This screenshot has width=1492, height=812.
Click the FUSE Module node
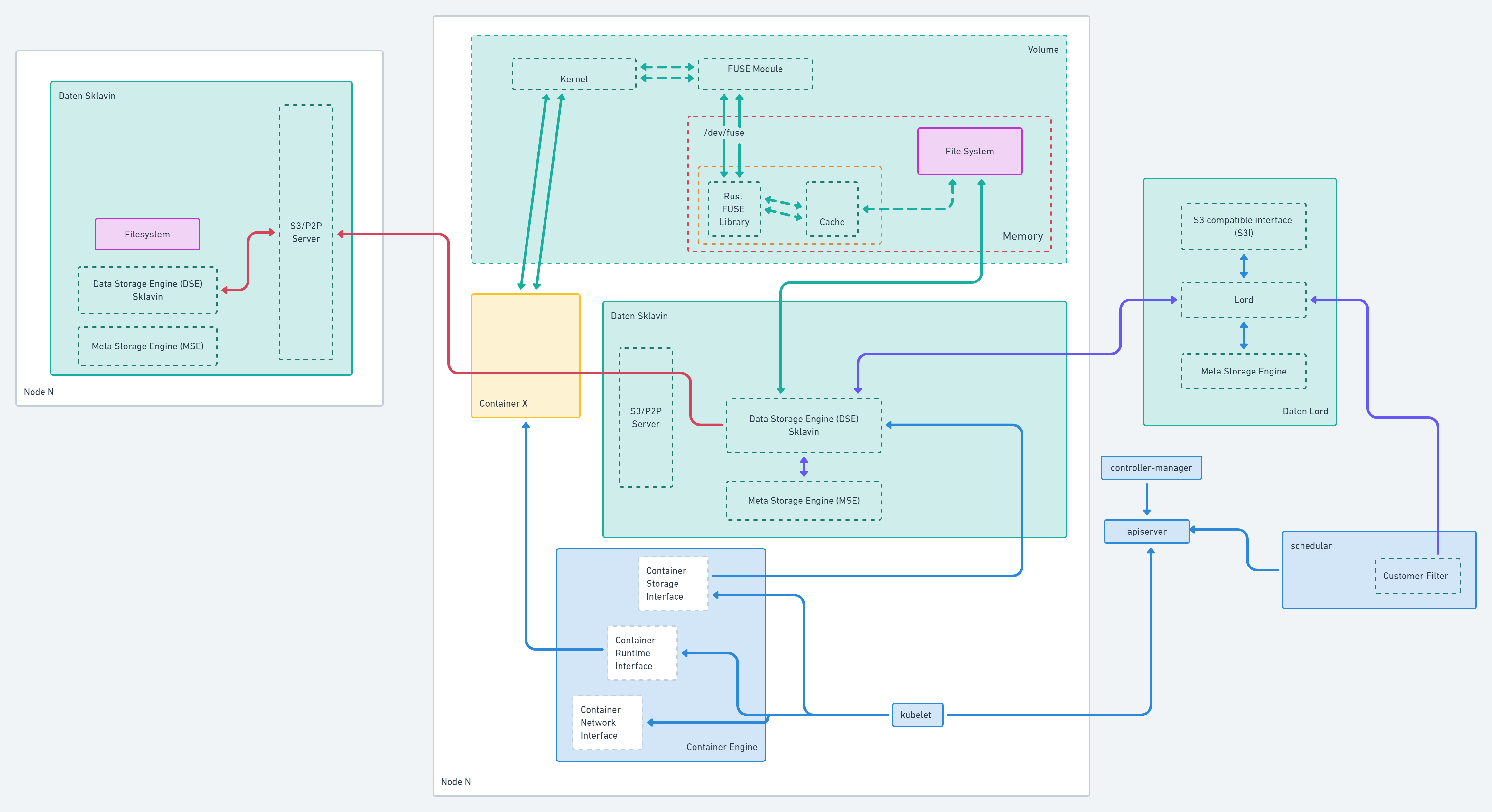tap(755, 74)
